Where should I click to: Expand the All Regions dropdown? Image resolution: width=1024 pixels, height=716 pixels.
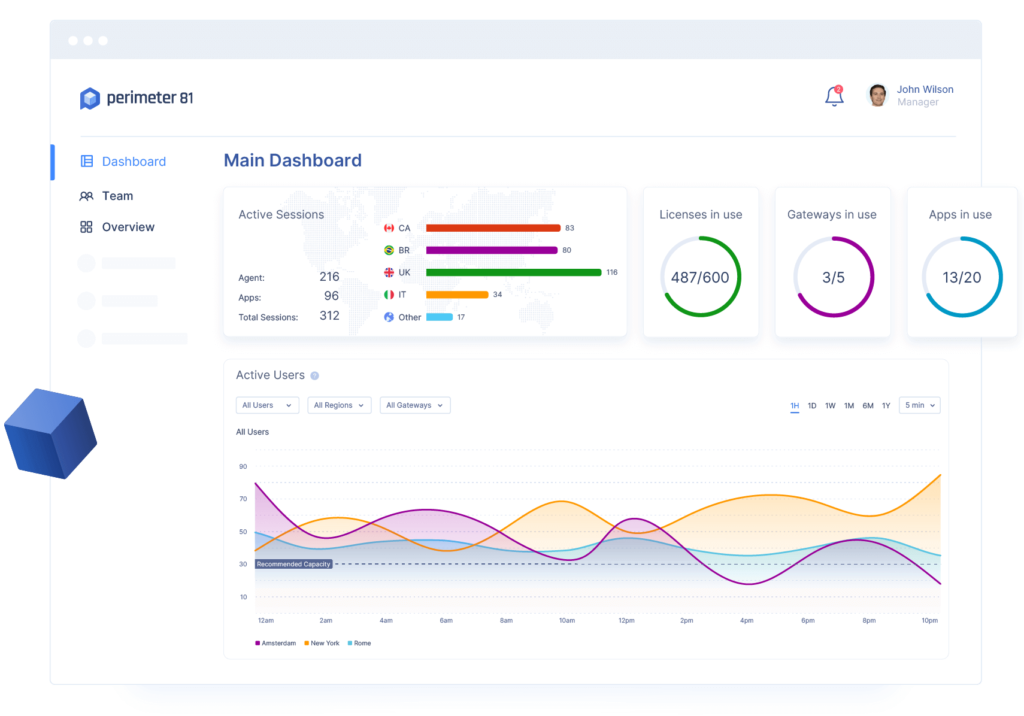point(339,405)
